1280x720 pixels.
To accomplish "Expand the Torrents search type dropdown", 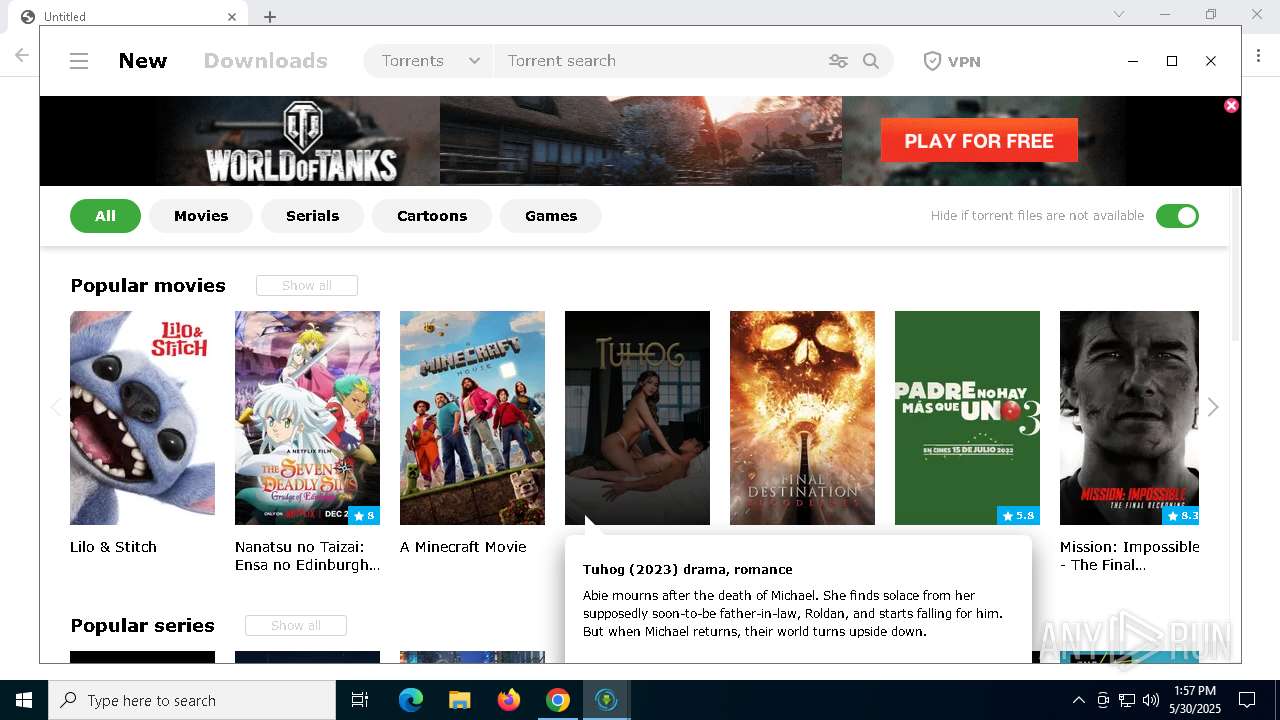I will tap(429, 61).
